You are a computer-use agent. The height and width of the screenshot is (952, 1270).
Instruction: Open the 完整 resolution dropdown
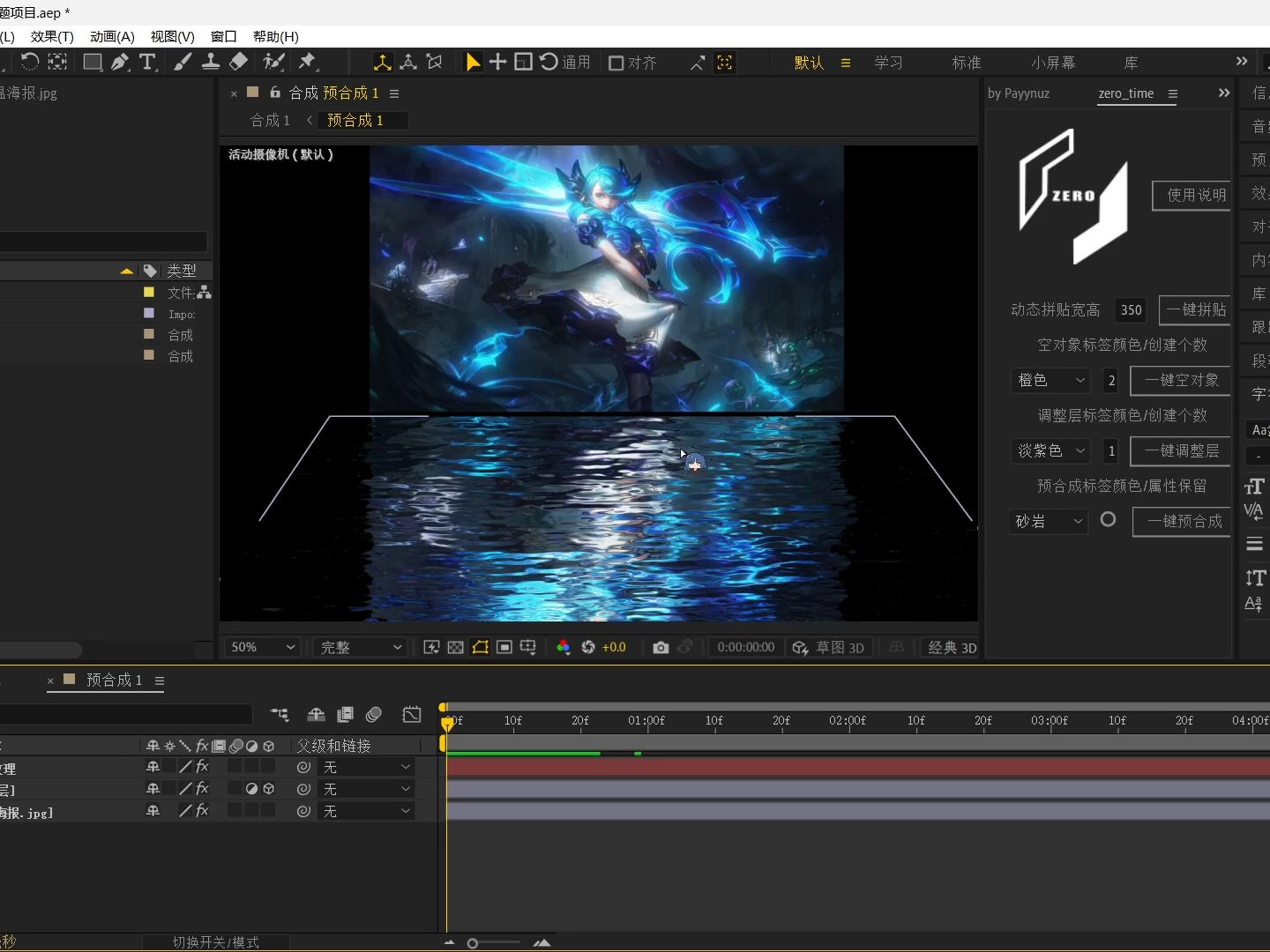(x=360, y=647)
